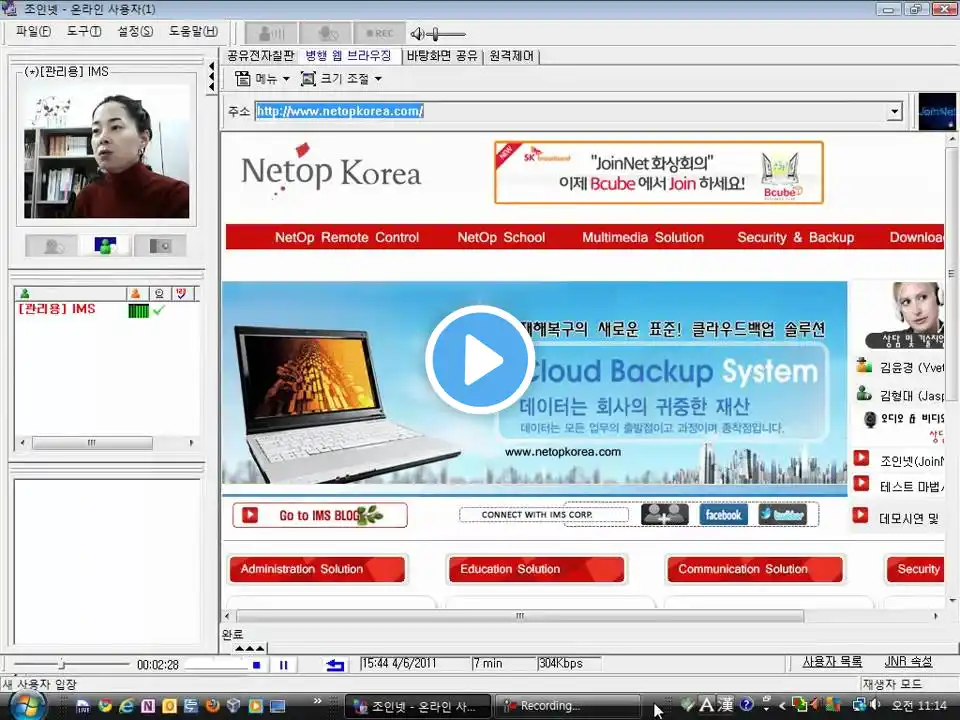Toggle the REC recording button
The height and width of the screenshot is (720, 960).
[379, 33]
